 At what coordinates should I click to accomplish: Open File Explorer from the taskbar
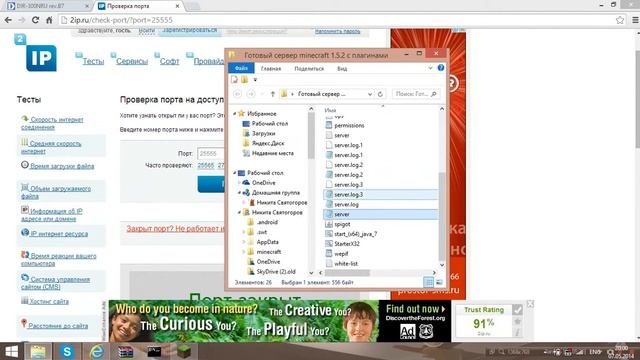point(38,351)
